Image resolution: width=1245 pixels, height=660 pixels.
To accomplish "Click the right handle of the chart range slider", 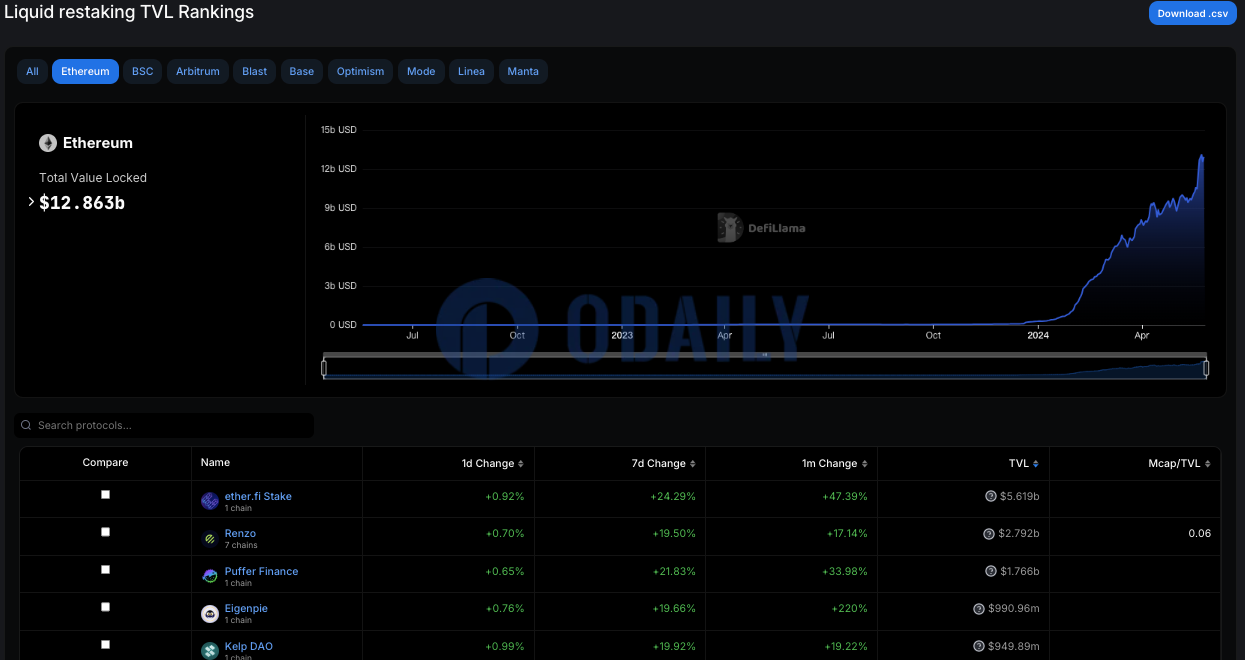I will (1206, 368).
